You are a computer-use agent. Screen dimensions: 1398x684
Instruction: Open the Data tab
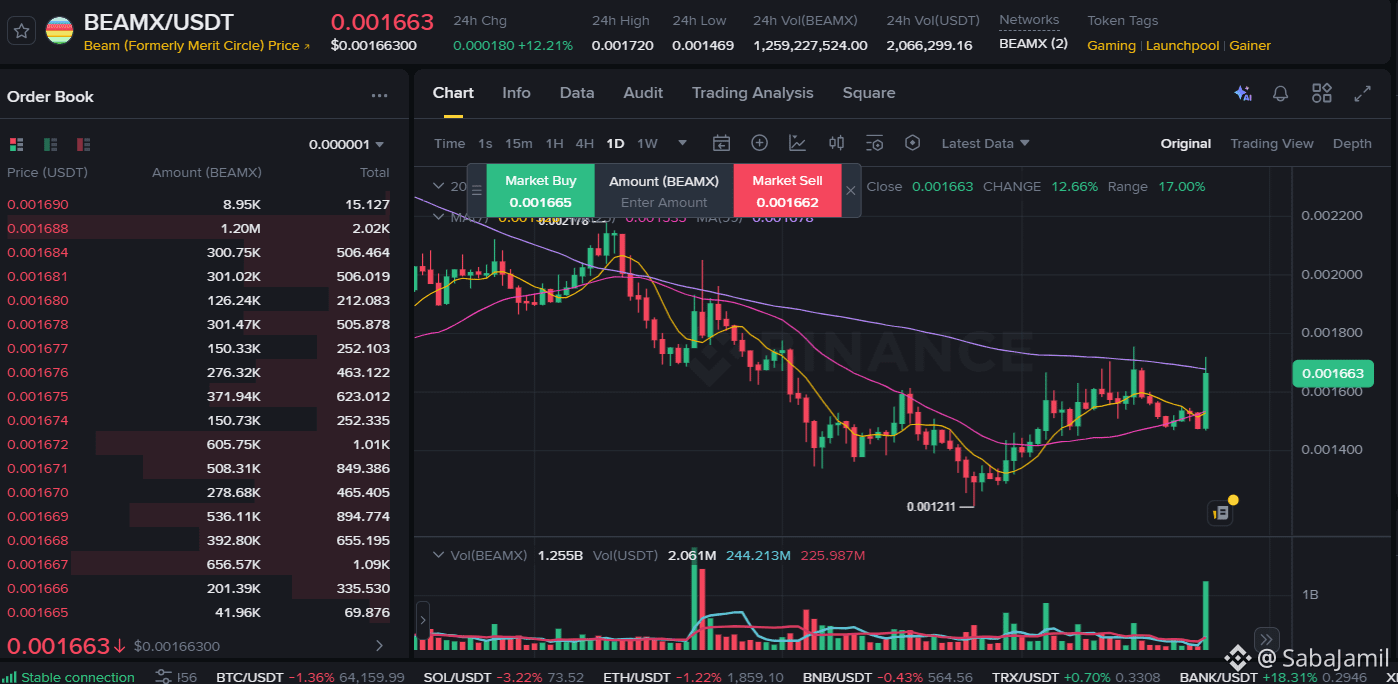[x=577, y=93]
